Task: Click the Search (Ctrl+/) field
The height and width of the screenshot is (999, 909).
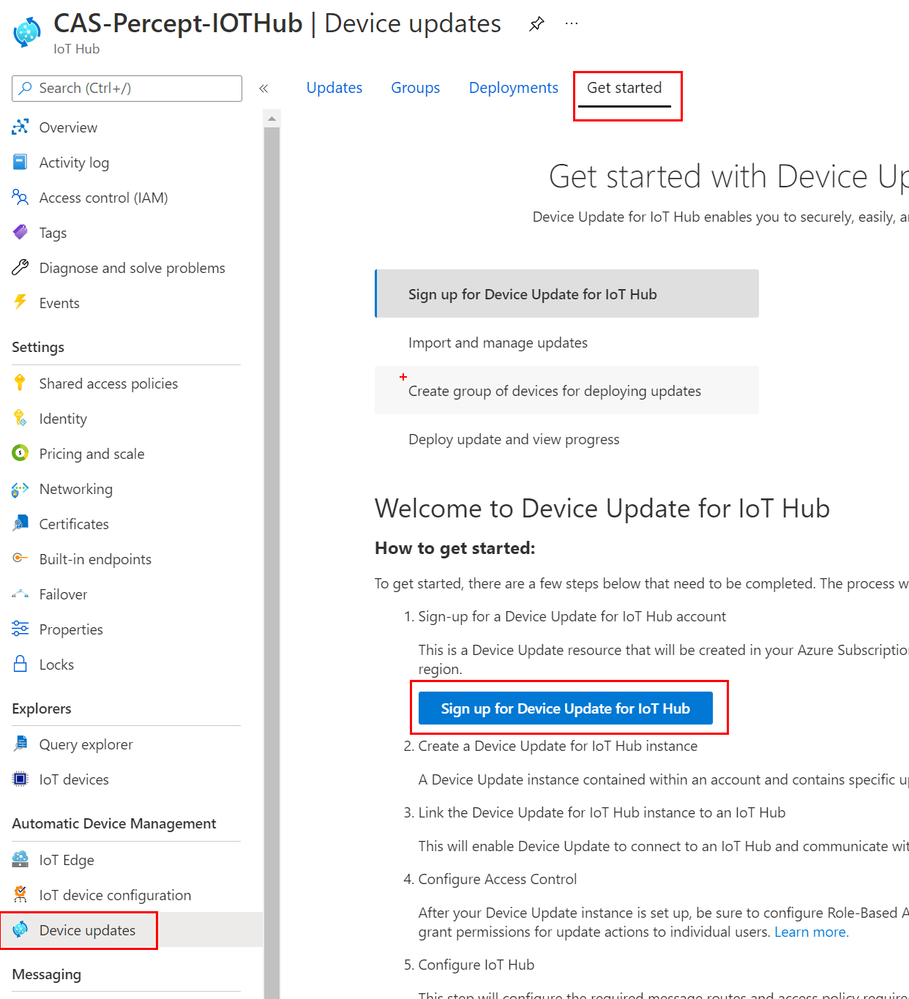Action: (127, 88)
